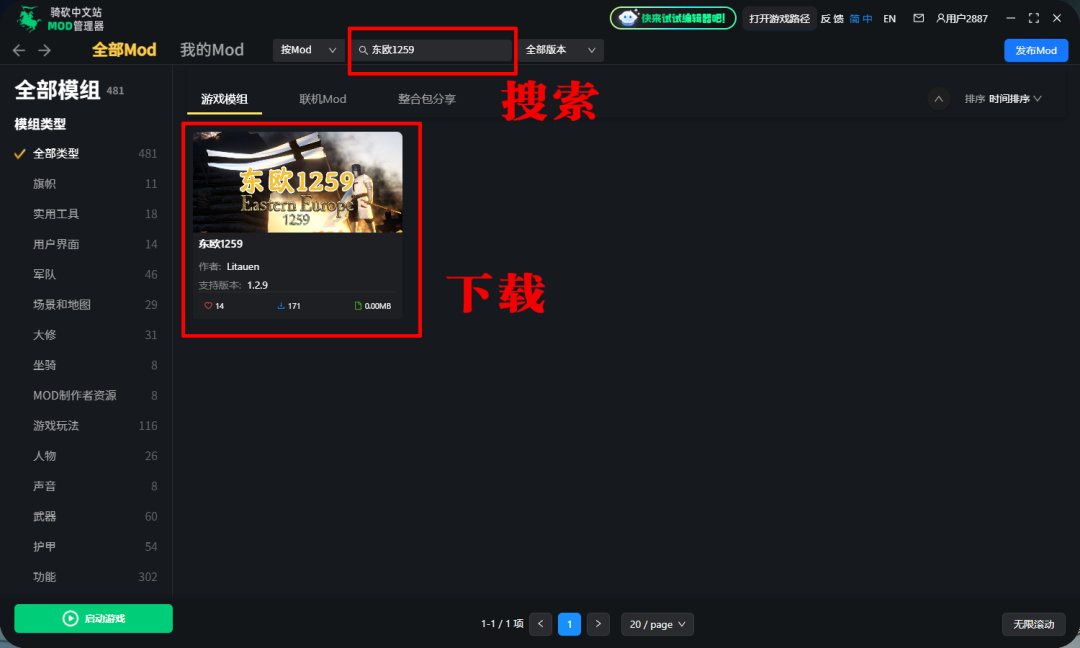The width and height of the screenshot is (1080, 648).
Task: Select the 整合包分享 tab
Action: (x=427, y=99)
